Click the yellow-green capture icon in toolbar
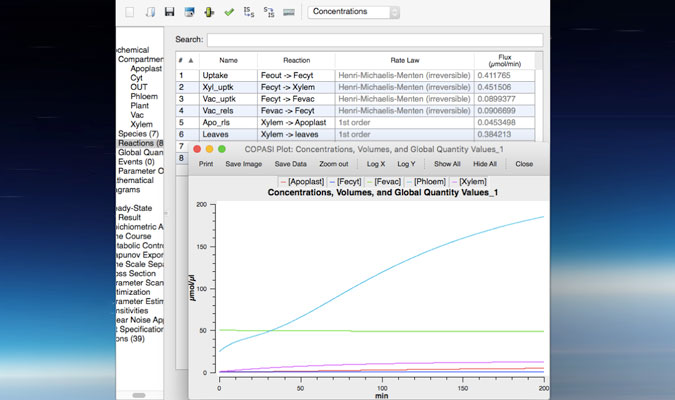 pos(209,12)
